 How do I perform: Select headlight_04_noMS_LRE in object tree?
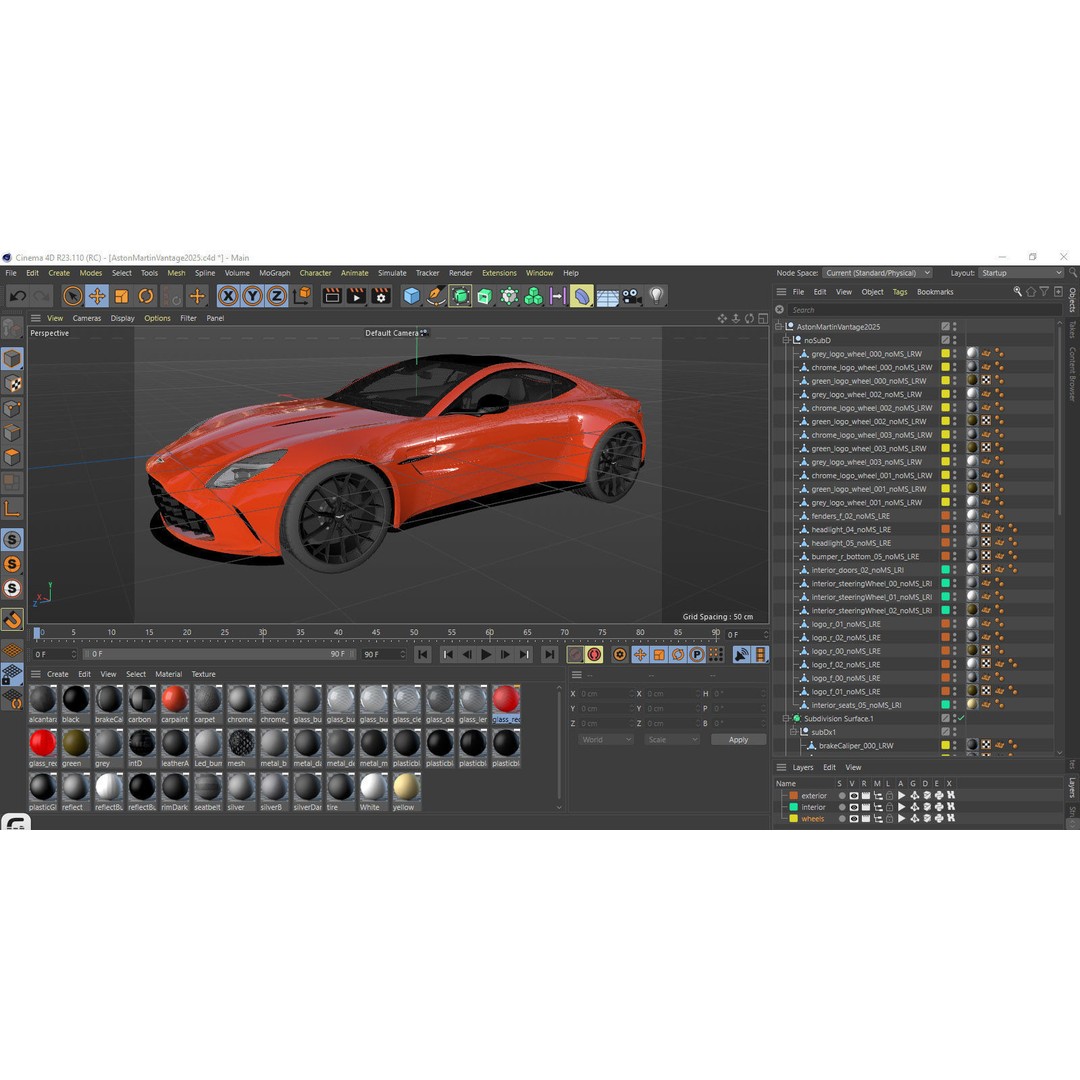click(851, 530)
